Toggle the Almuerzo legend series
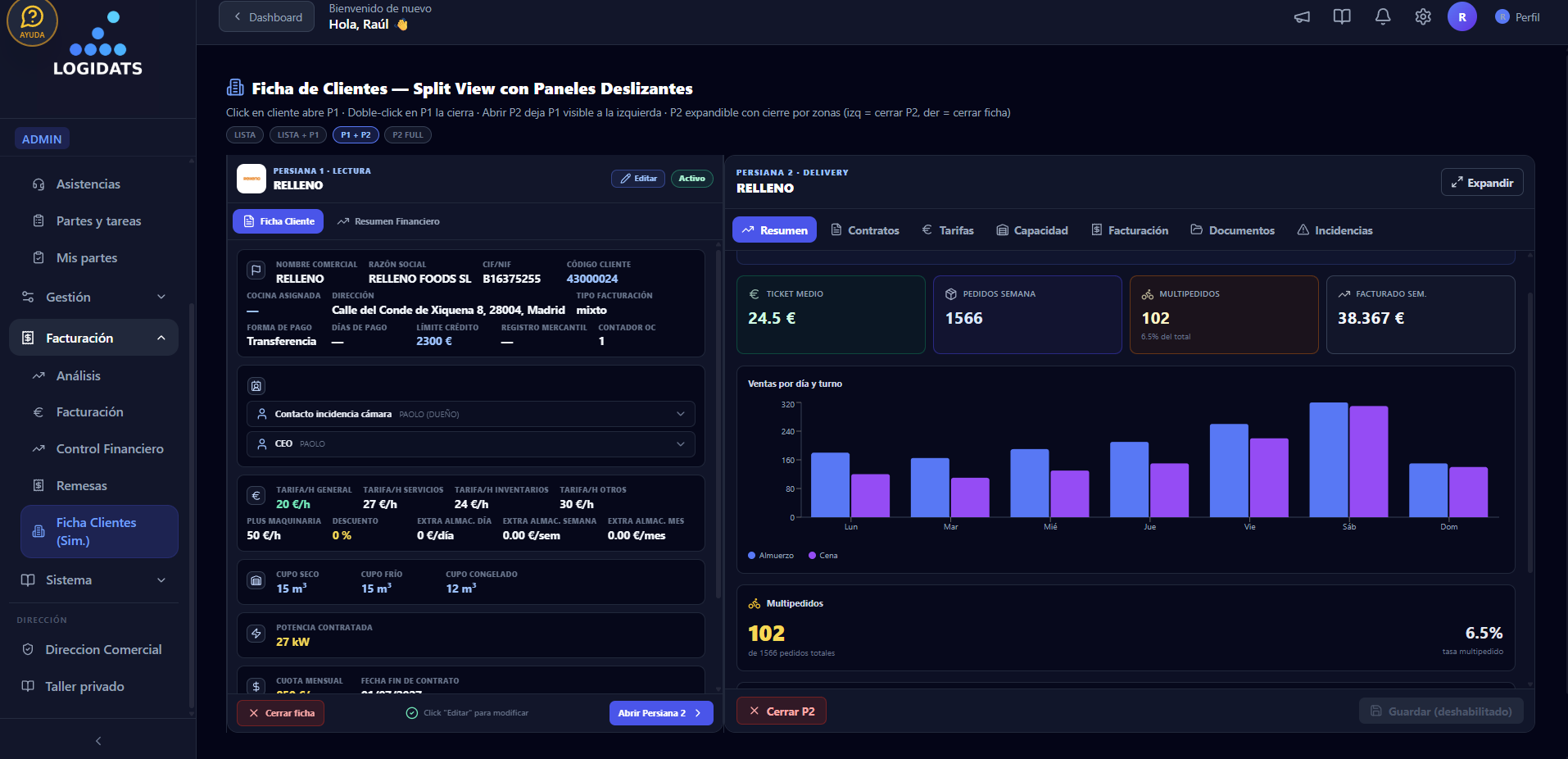 pyautogui.click(x=771, y=556)
